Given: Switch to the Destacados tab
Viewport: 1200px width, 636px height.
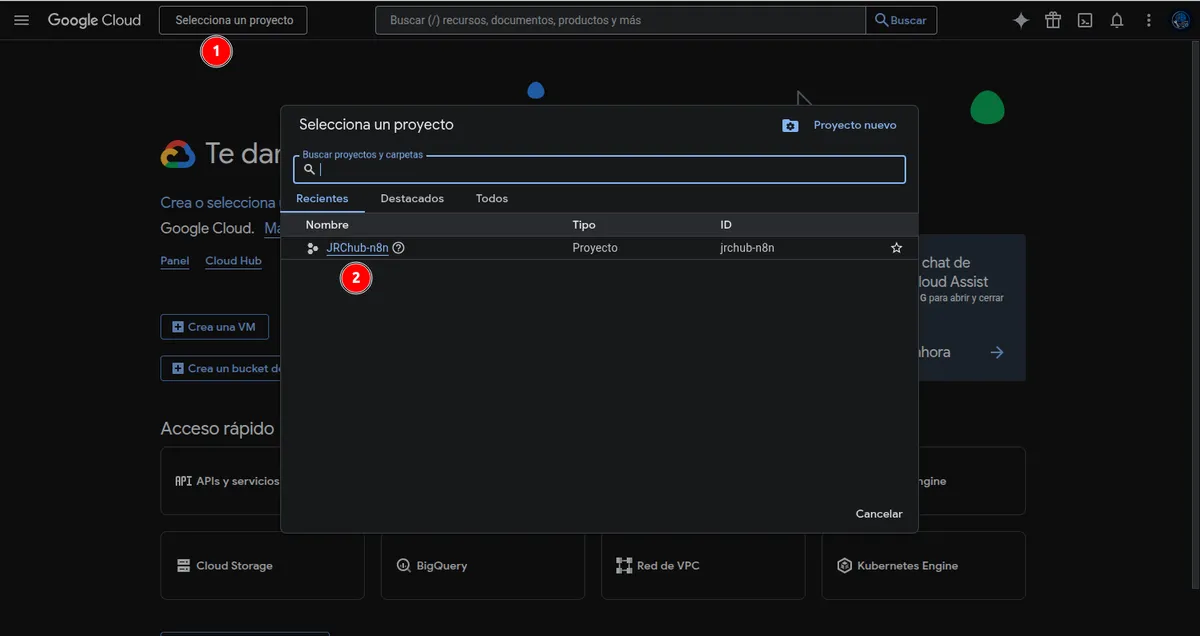Looking at the screenshot, I should click(x=412, y=199).
